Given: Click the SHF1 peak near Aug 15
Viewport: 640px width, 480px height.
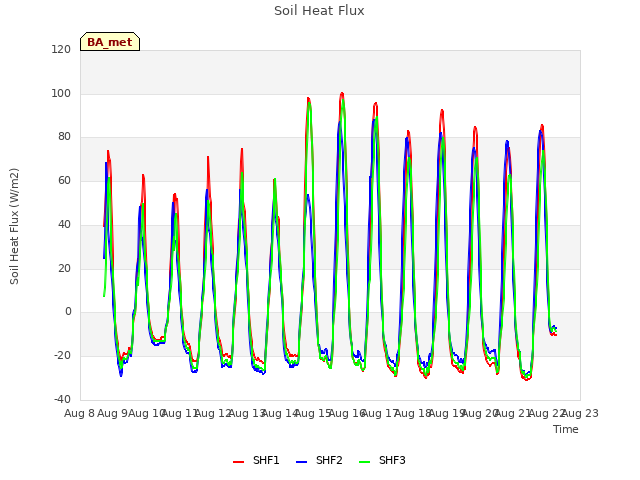Looking at the screenshot, I should (308, 98).
